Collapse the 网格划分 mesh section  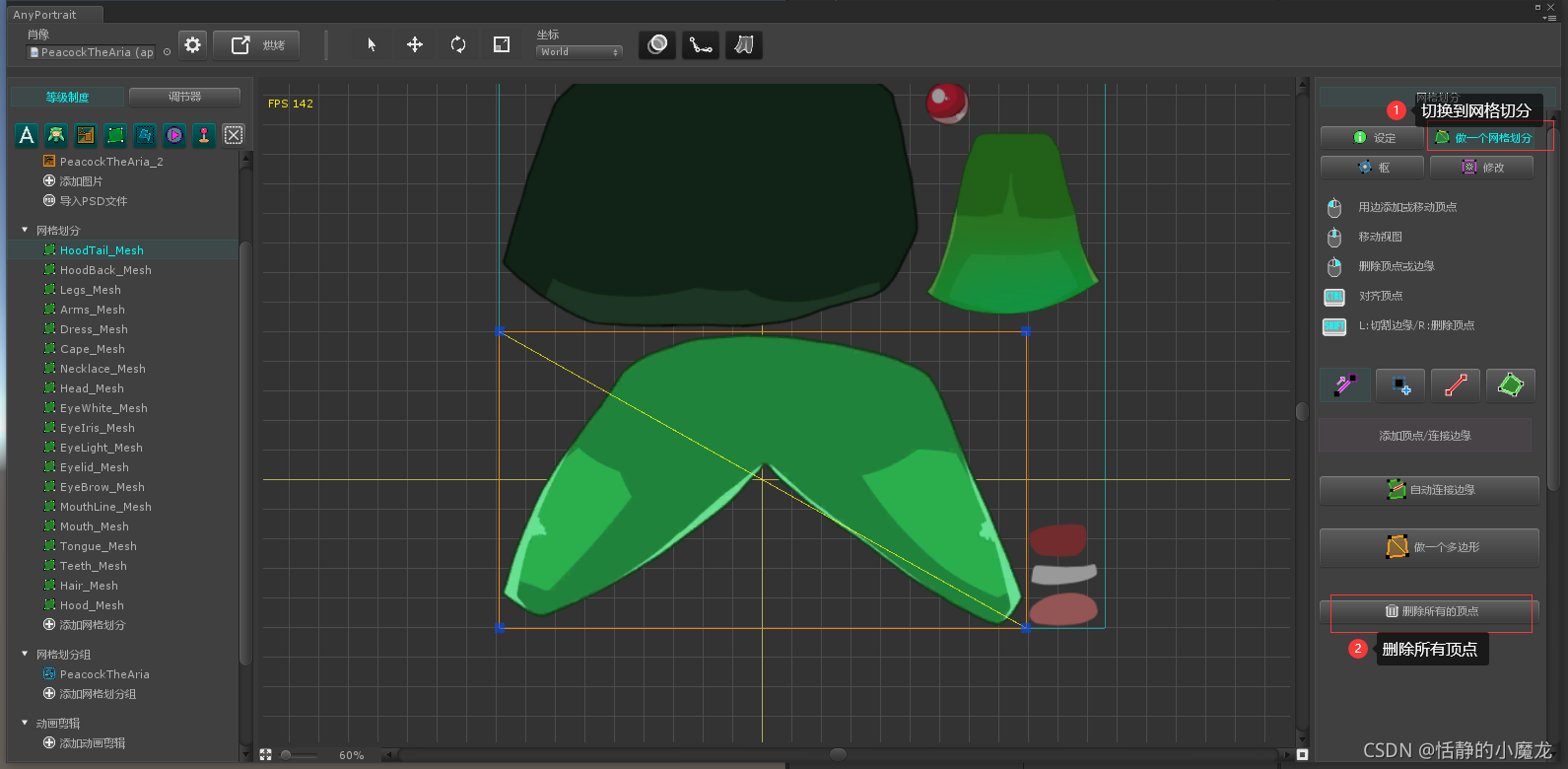(x=25, y=231)
